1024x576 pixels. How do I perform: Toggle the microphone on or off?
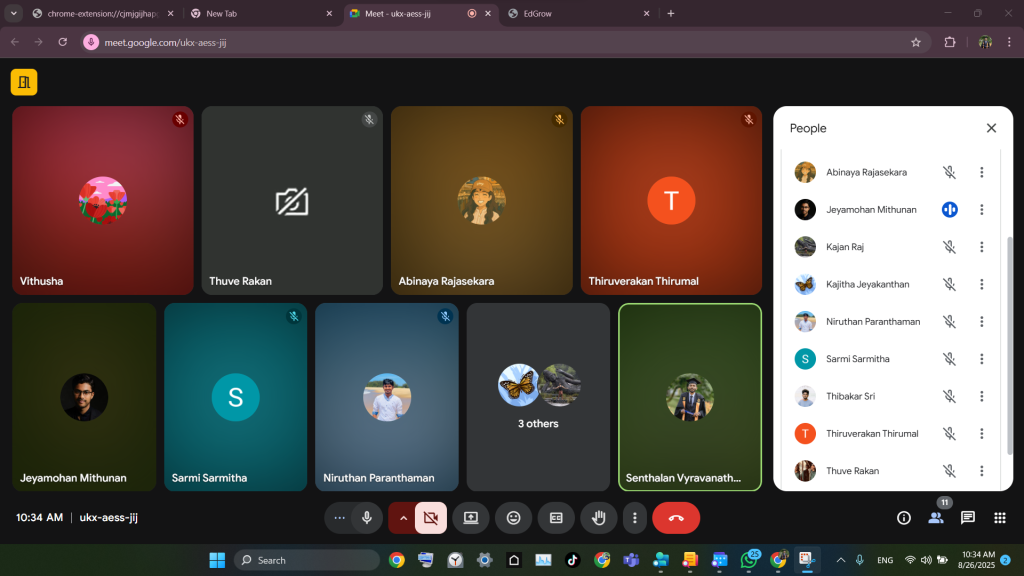[367, 518]
